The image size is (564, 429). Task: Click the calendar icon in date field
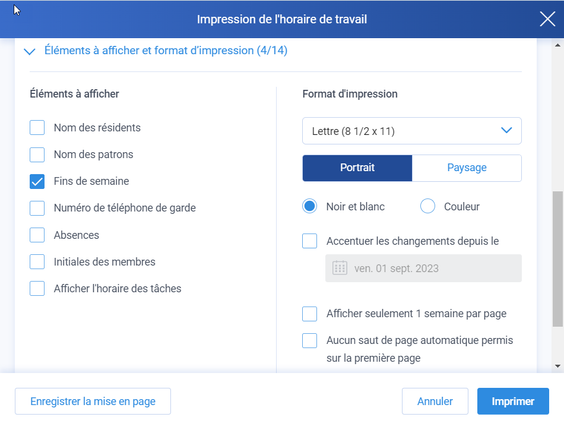click(x=340, y=268)
